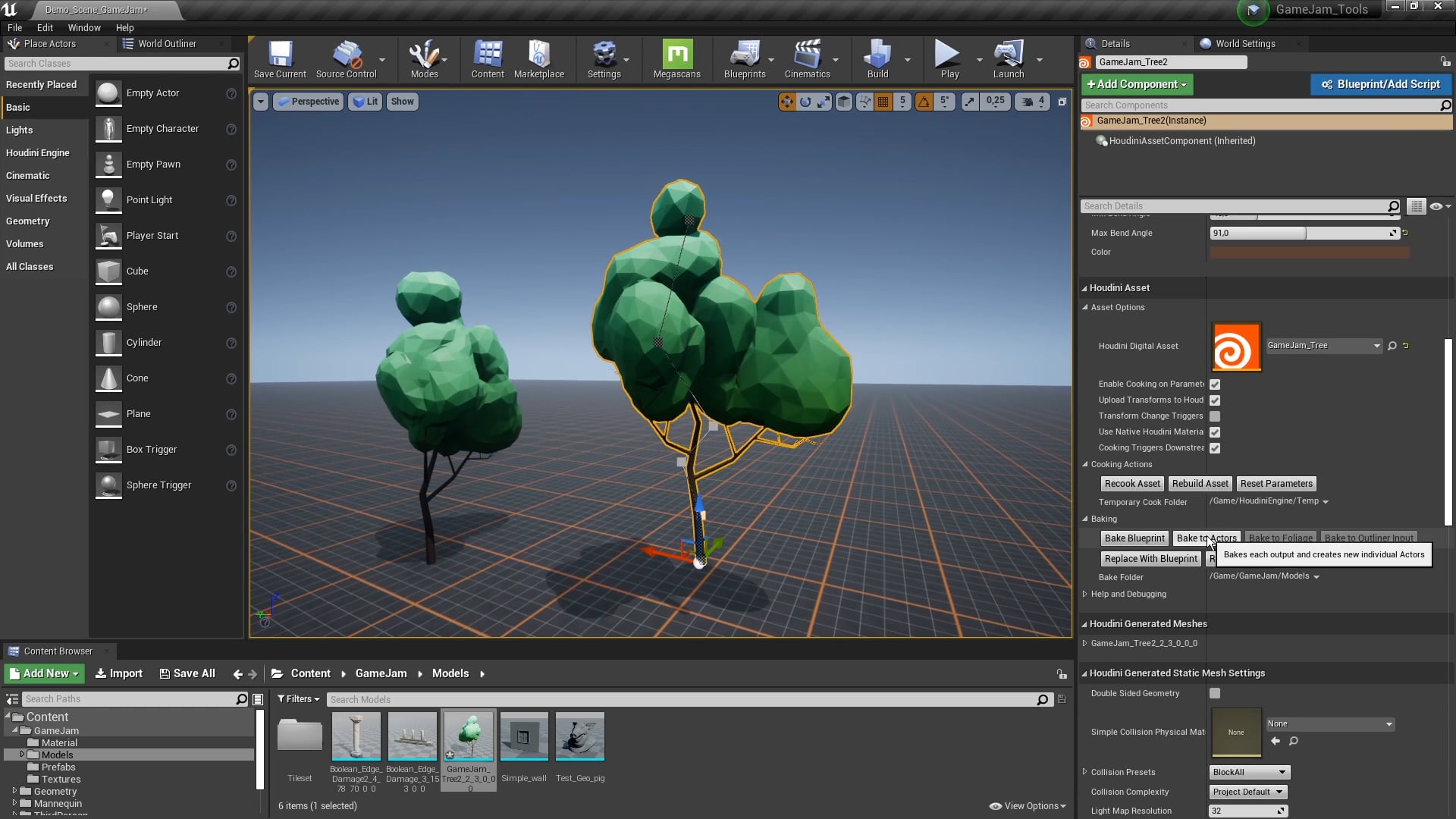The width and height of the screenshot is (1456, 819).
Task: Toggle Cooking Triggers Downstream checkbox
Action: coord(1215,448)
